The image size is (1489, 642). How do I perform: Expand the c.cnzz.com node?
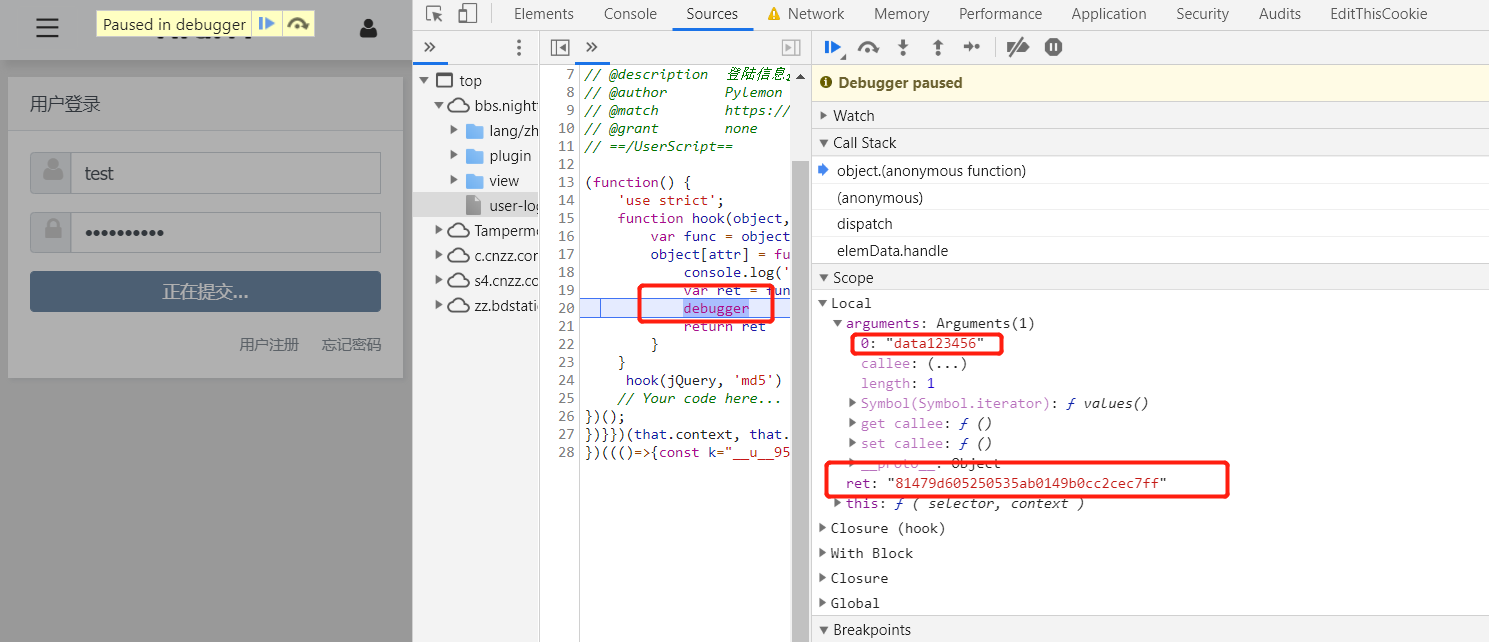[439, 256]
